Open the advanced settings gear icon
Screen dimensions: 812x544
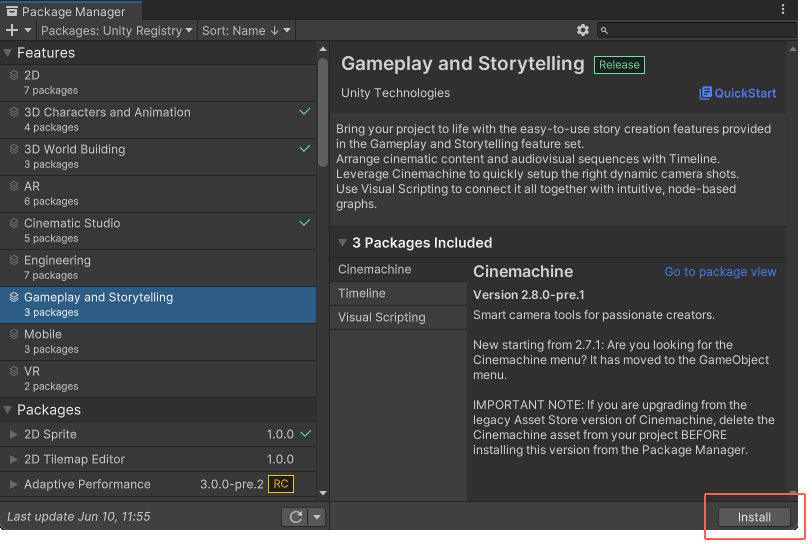[x=583, y=31]
